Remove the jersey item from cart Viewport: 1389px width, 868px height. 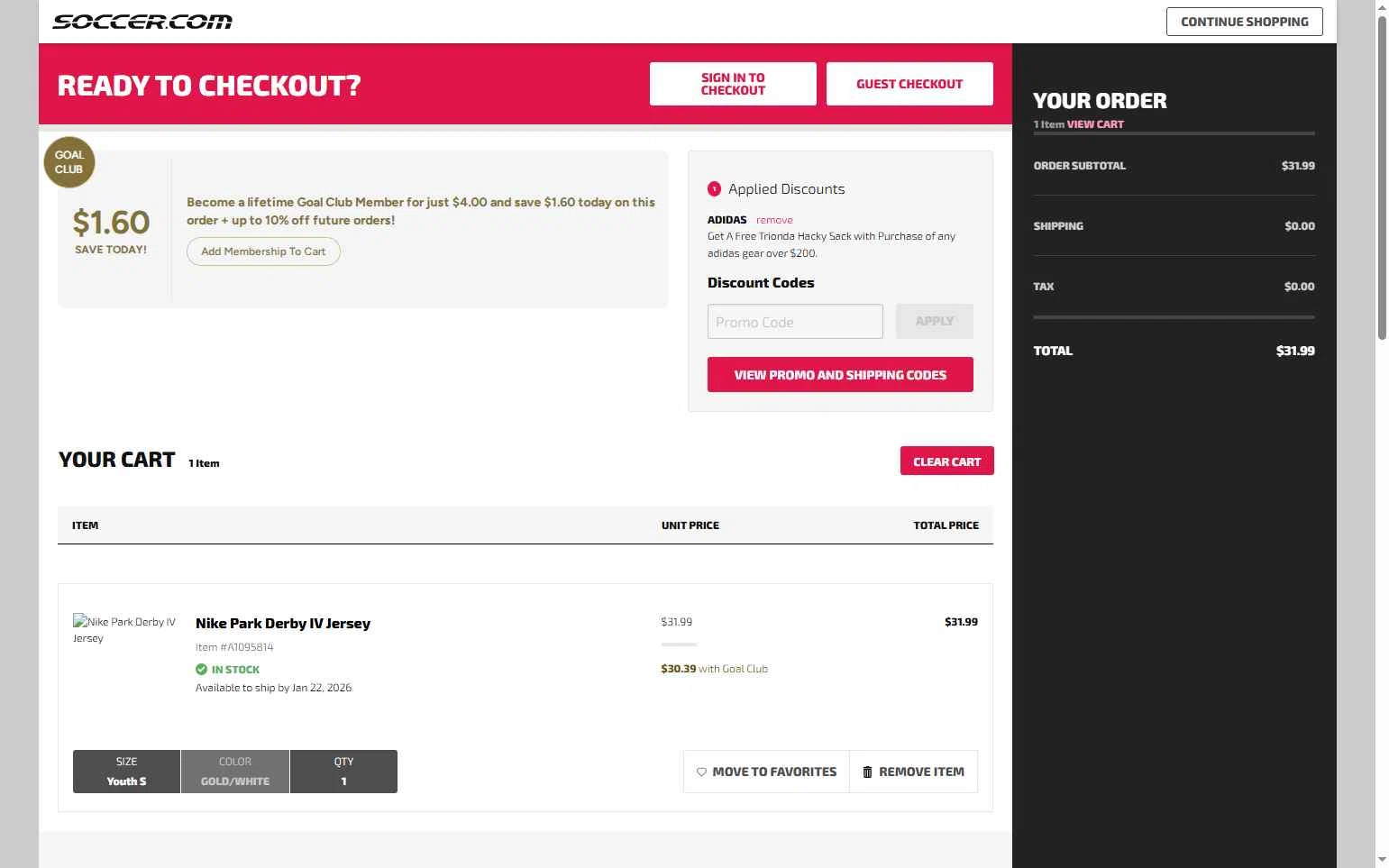[x=913, y=772]
